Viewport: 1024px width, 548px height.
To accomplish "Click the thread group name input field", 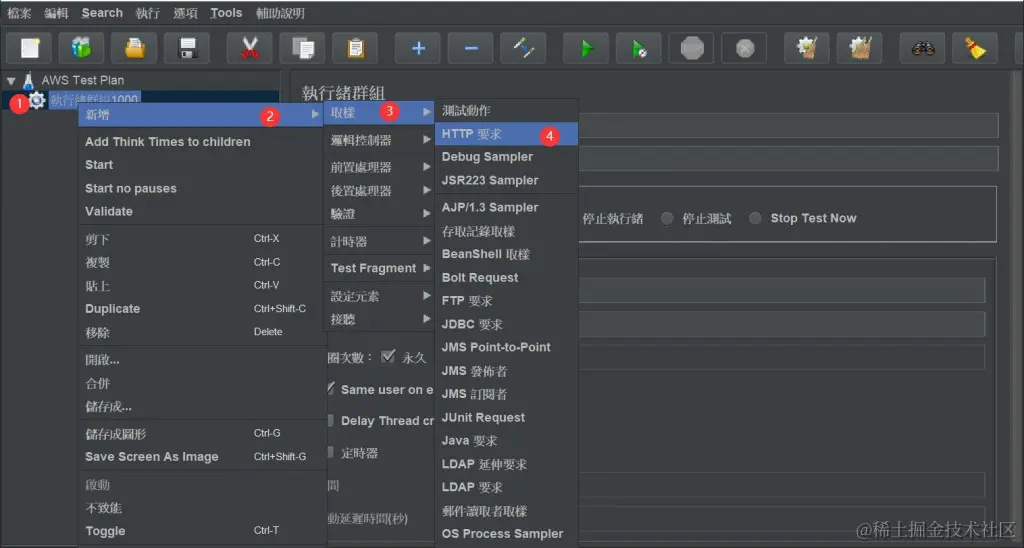I will pos(788,125).
